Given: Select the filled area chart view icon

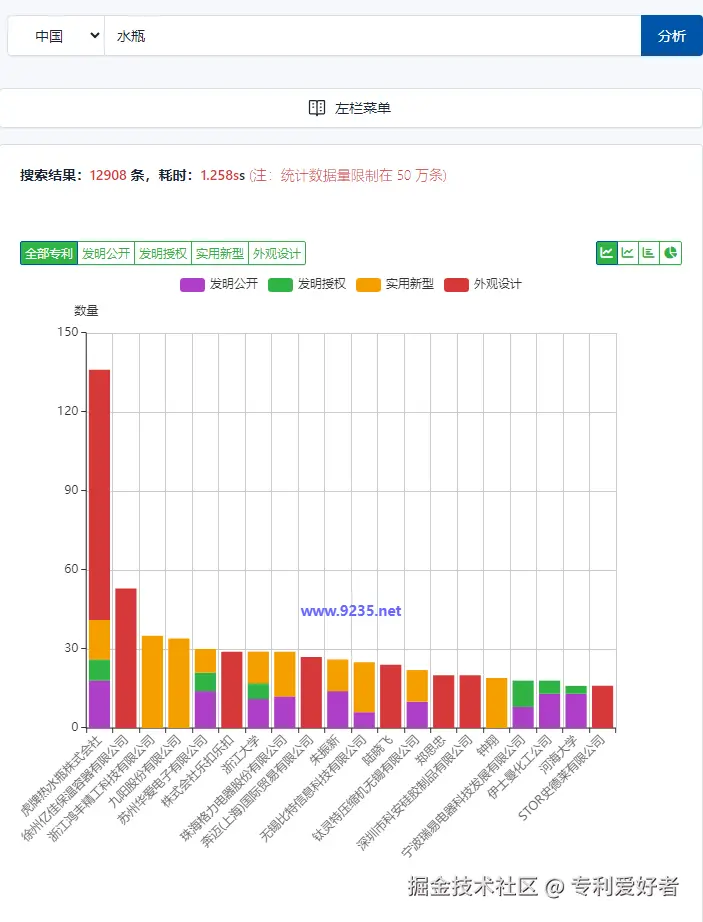Looking at the screenshot, I should 606,253.
